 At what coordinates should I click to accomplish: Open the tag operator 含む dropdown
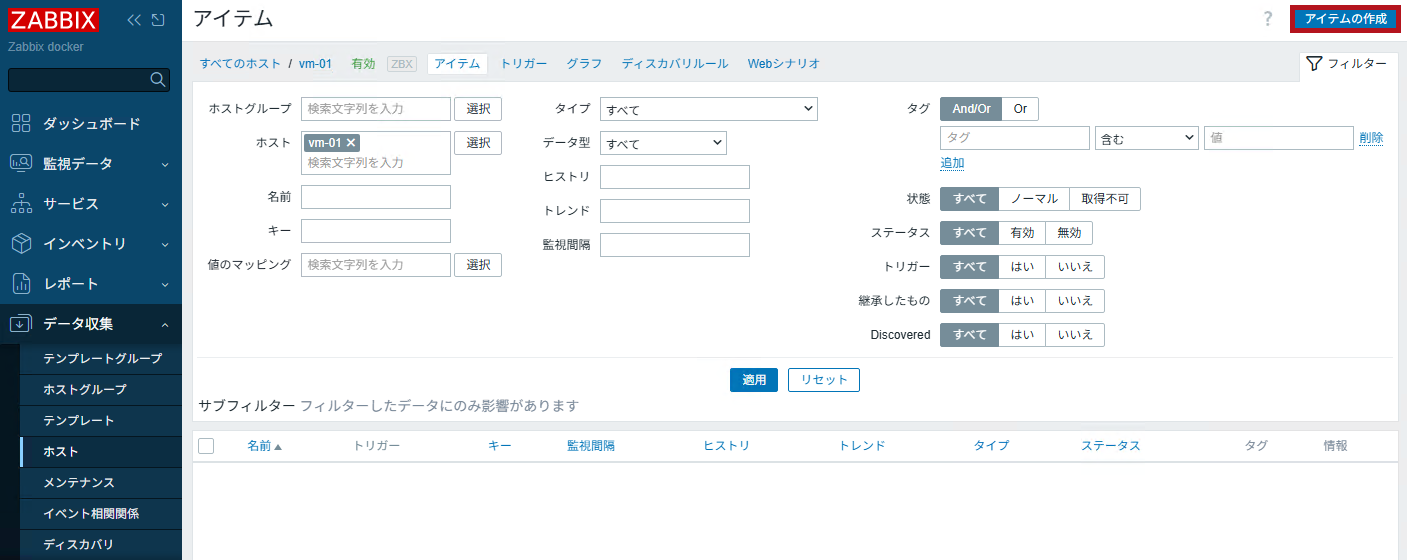click(1146, 138)
